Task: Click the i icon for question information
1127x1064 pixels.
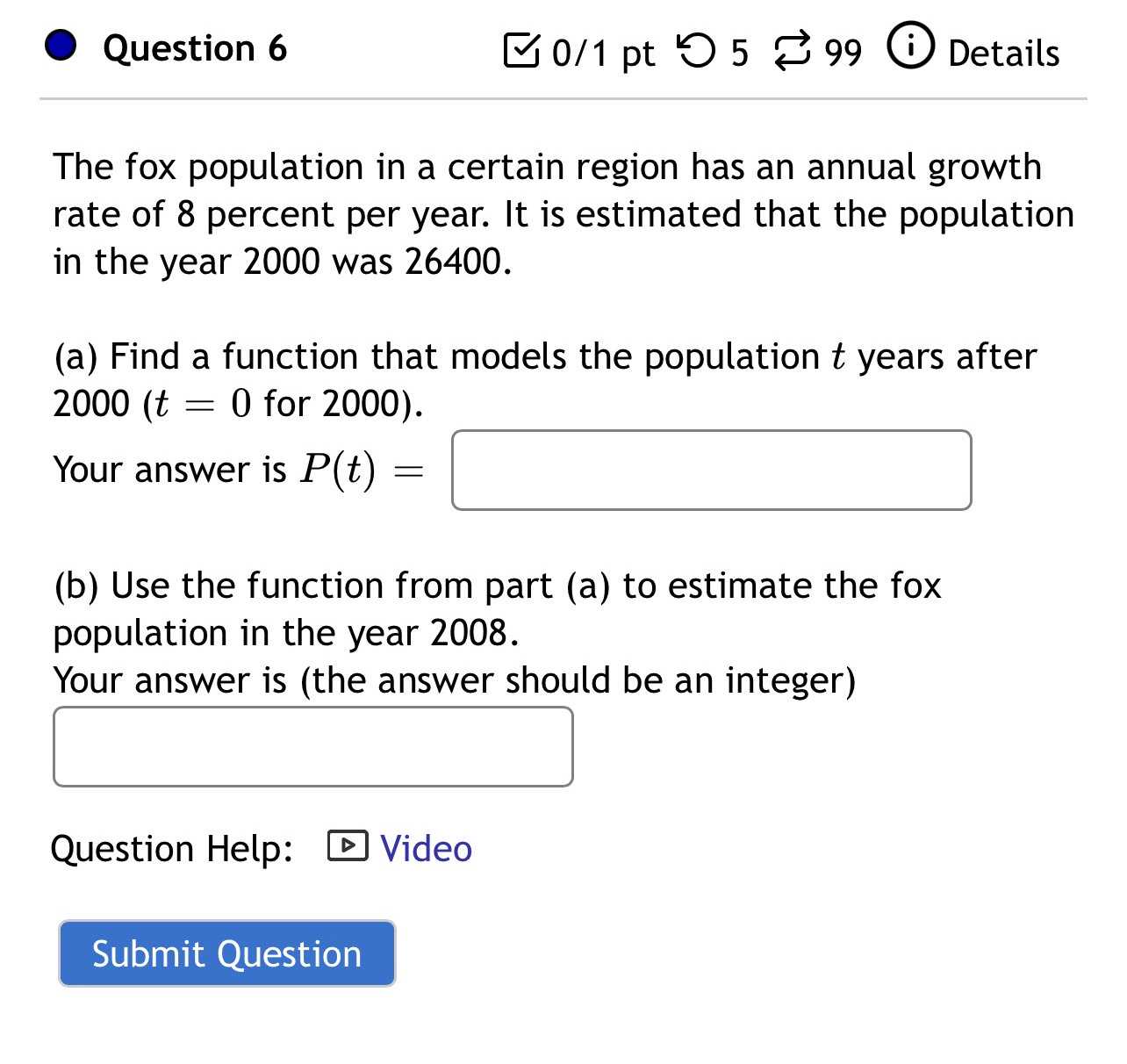Action: point(910,48)
